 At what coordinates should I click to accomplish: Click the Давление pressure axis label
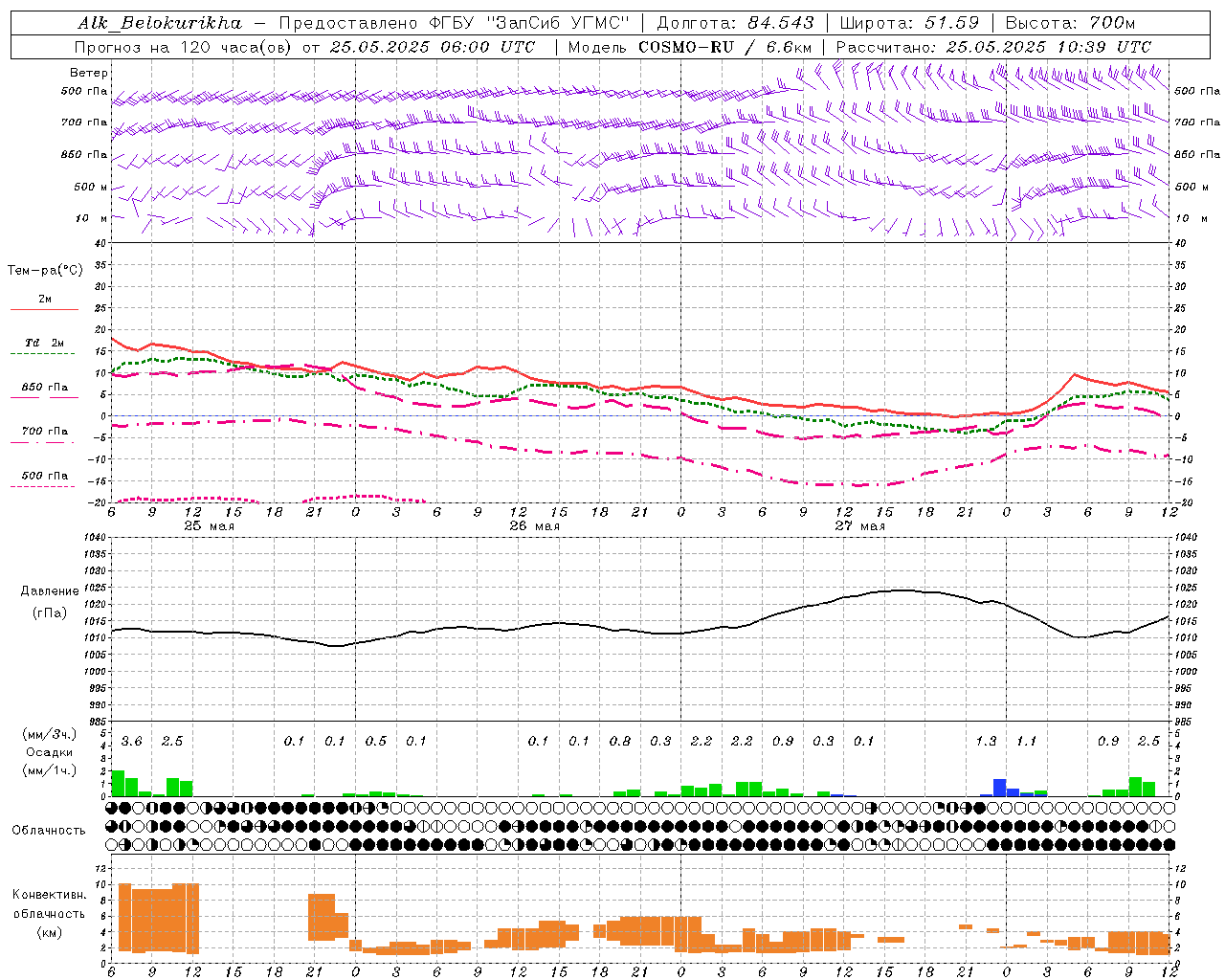[x=50, y=591]
